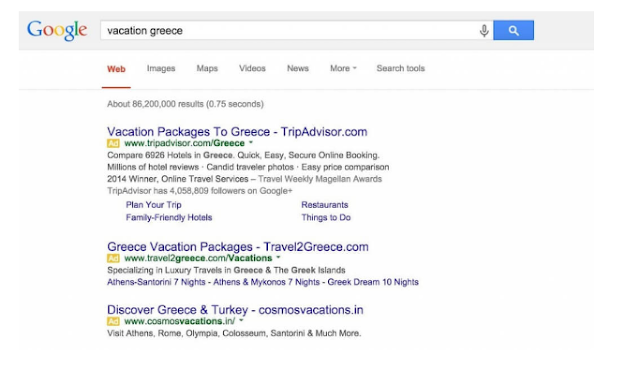
Task: Select the Web tab
Action: point(116,69)
